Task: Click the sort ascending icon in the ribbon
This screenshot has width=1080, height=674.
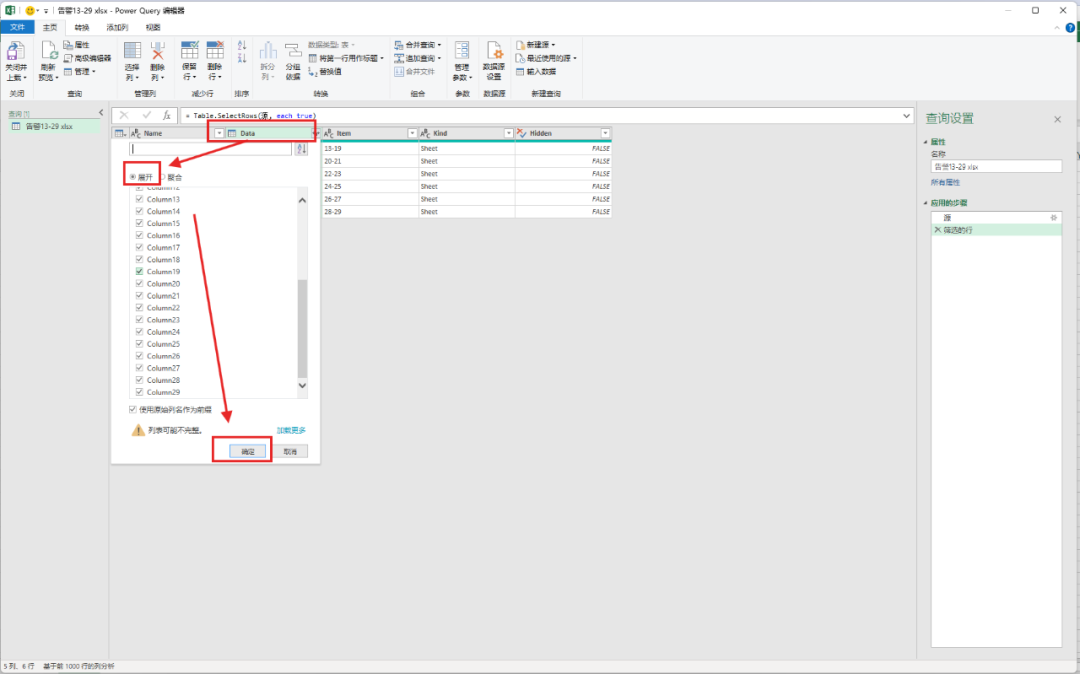Action: coord(242,45)
